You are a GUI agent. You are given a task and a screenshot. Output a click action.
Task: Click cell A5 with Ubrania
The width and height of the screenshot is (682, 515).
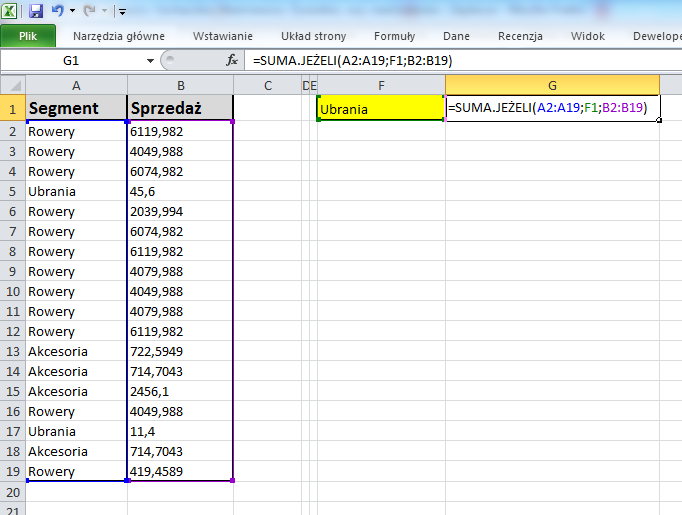coord(76,191)
